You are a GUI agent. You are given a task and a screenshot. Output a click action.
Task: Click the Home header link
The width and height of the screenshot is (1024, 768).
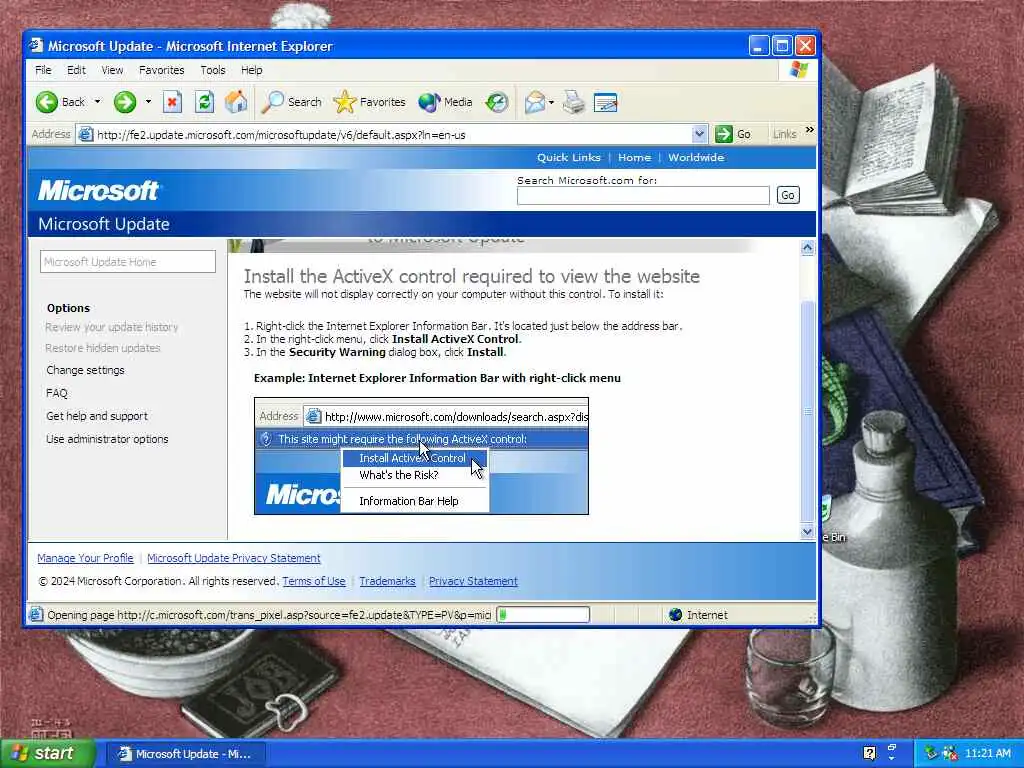(634, 157)
